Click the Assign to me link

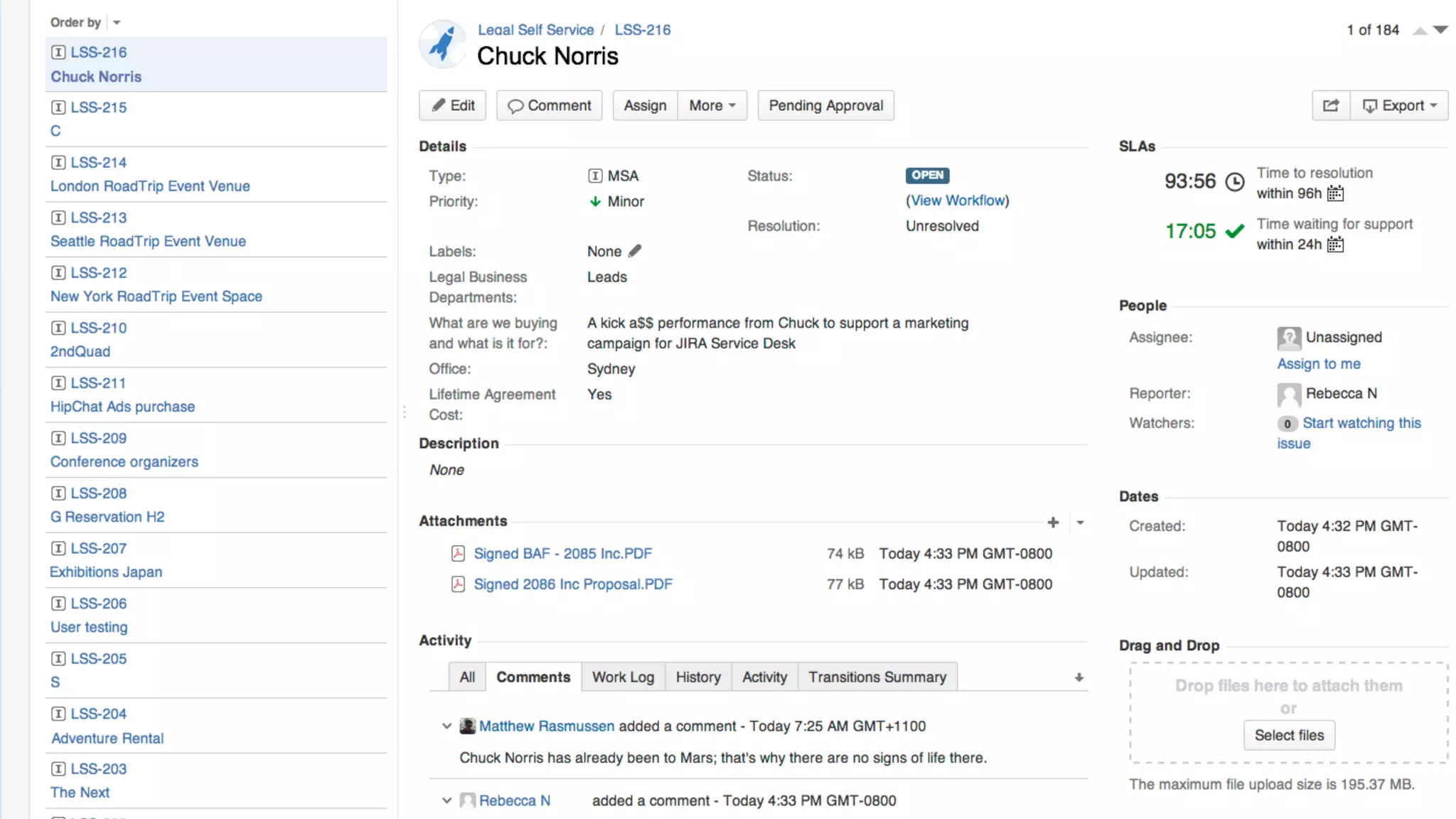click(1318, 363)
